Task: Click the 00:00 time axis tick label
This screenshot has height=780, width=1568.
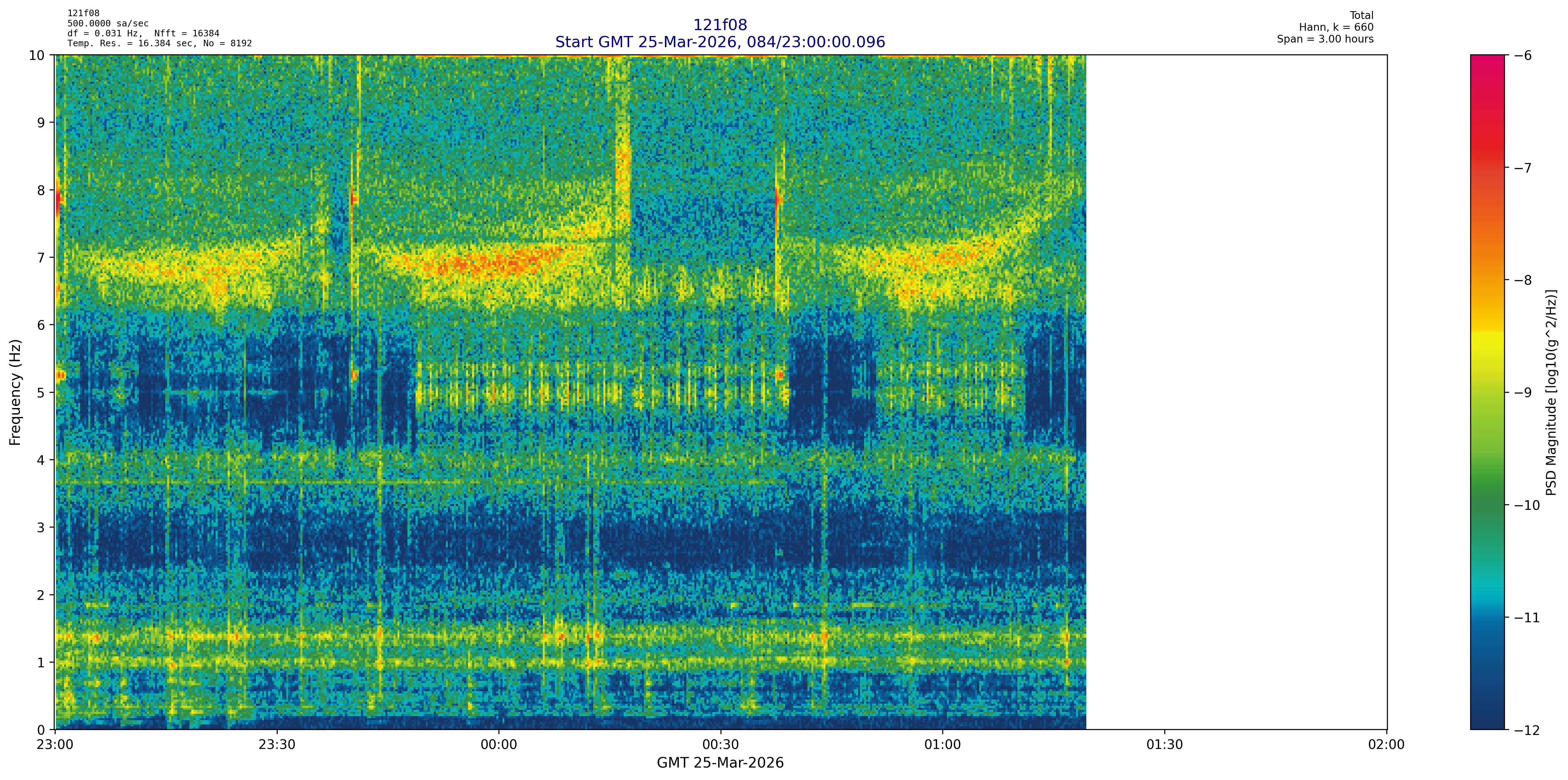Action: [498, 745]
